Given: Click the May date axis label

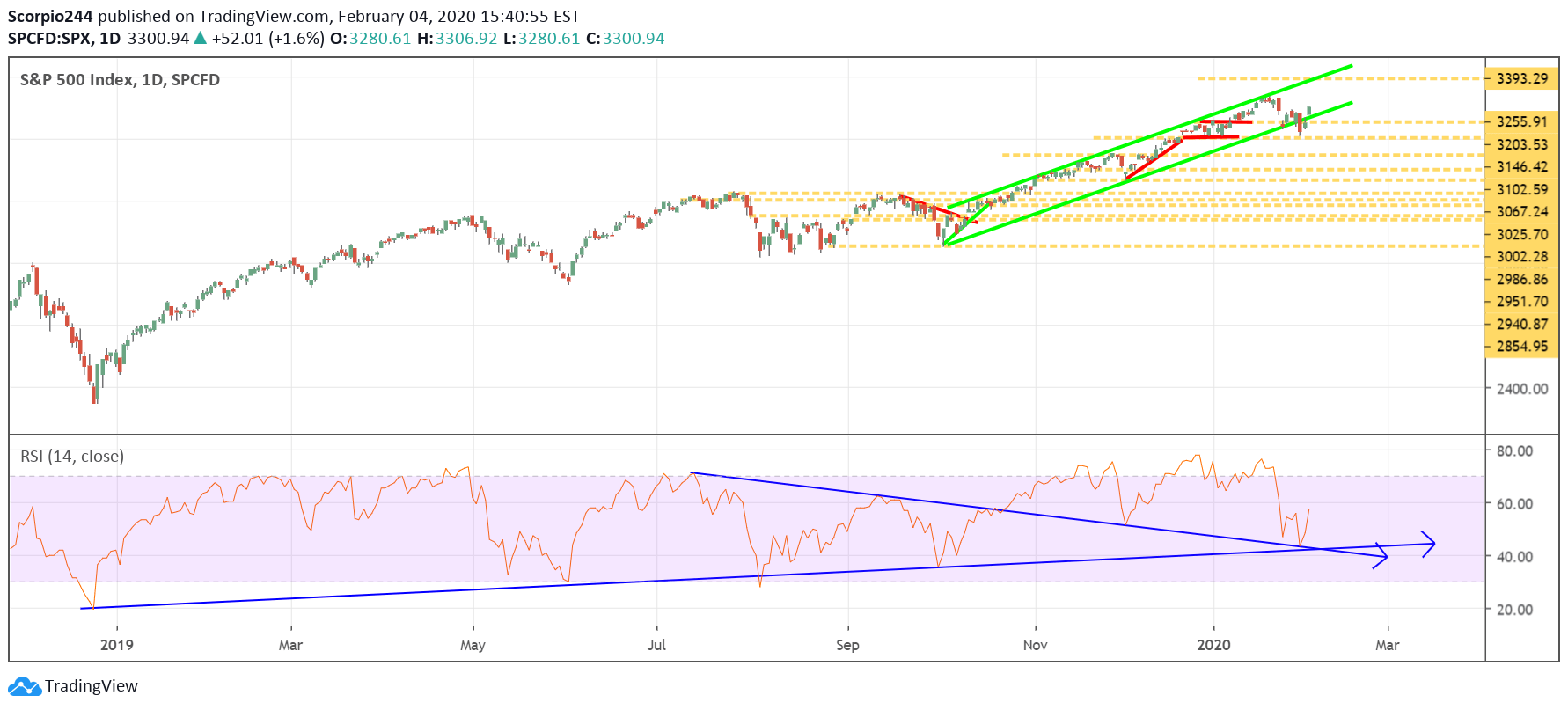Looking at the screenshot, I should pyautogui.click(x=473, y=645).
